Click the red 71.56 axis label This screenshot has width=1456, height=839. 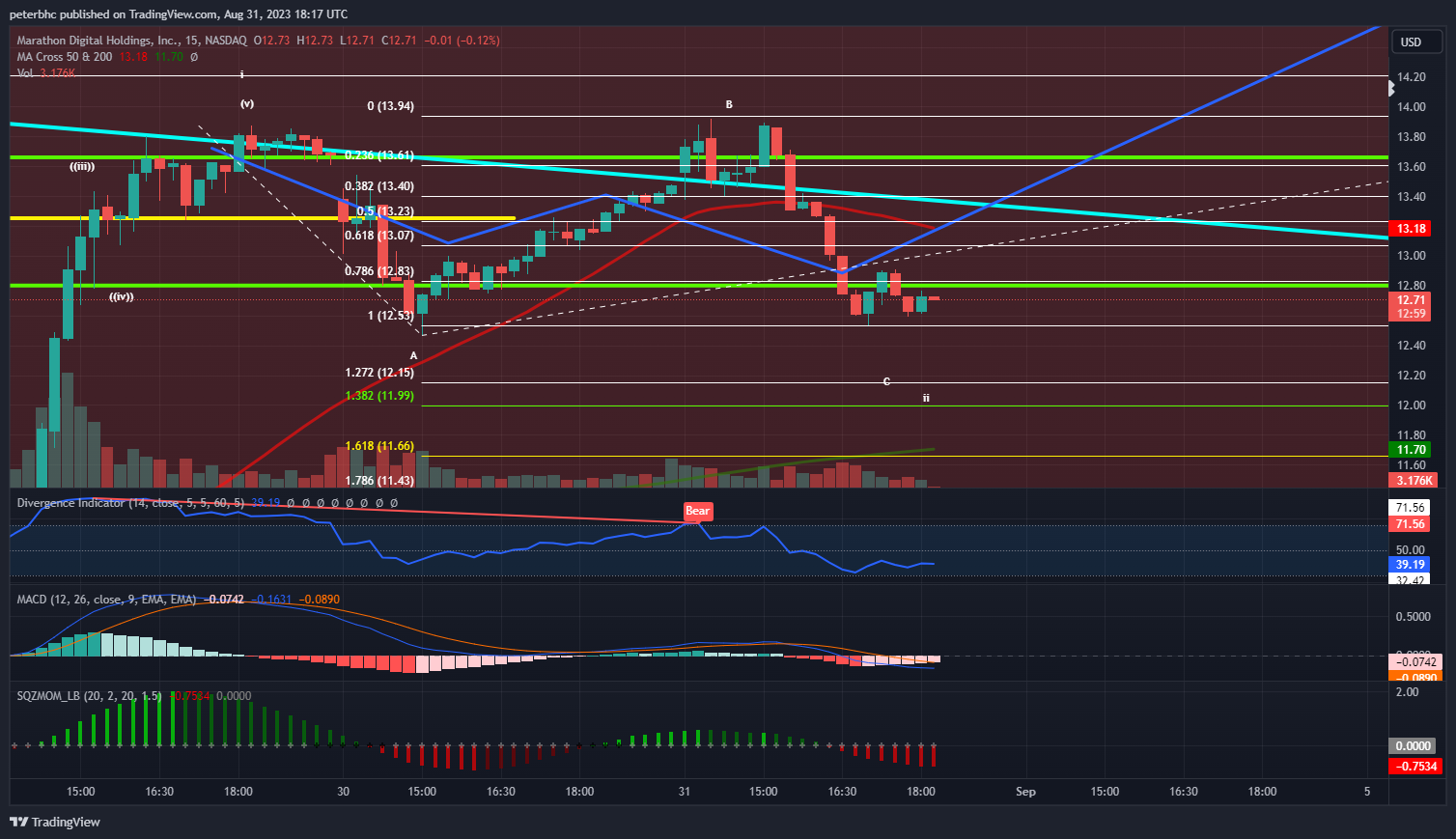click(1411, 524)
